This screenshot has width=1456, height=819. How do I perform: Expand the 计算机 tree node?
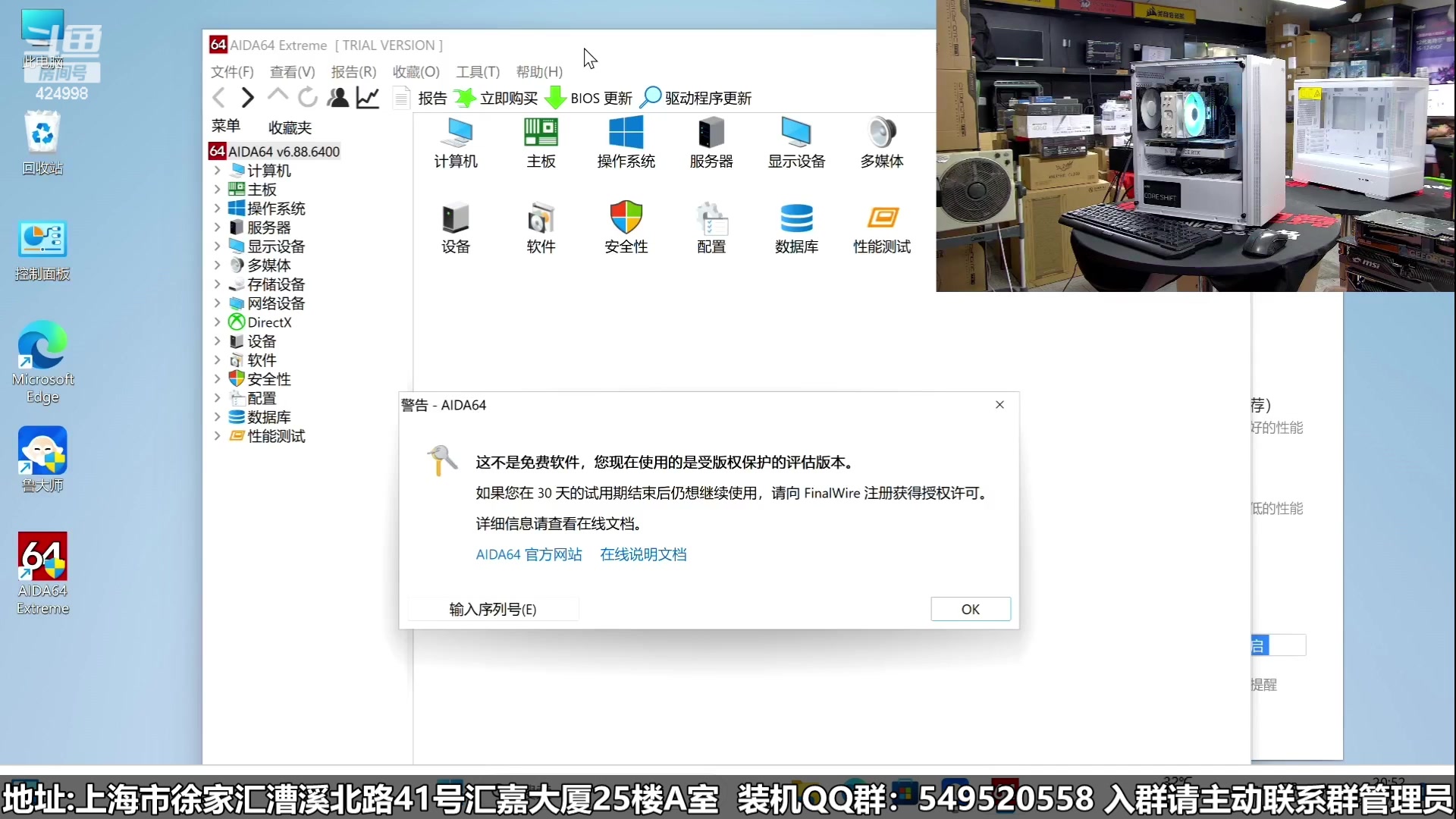217,170
